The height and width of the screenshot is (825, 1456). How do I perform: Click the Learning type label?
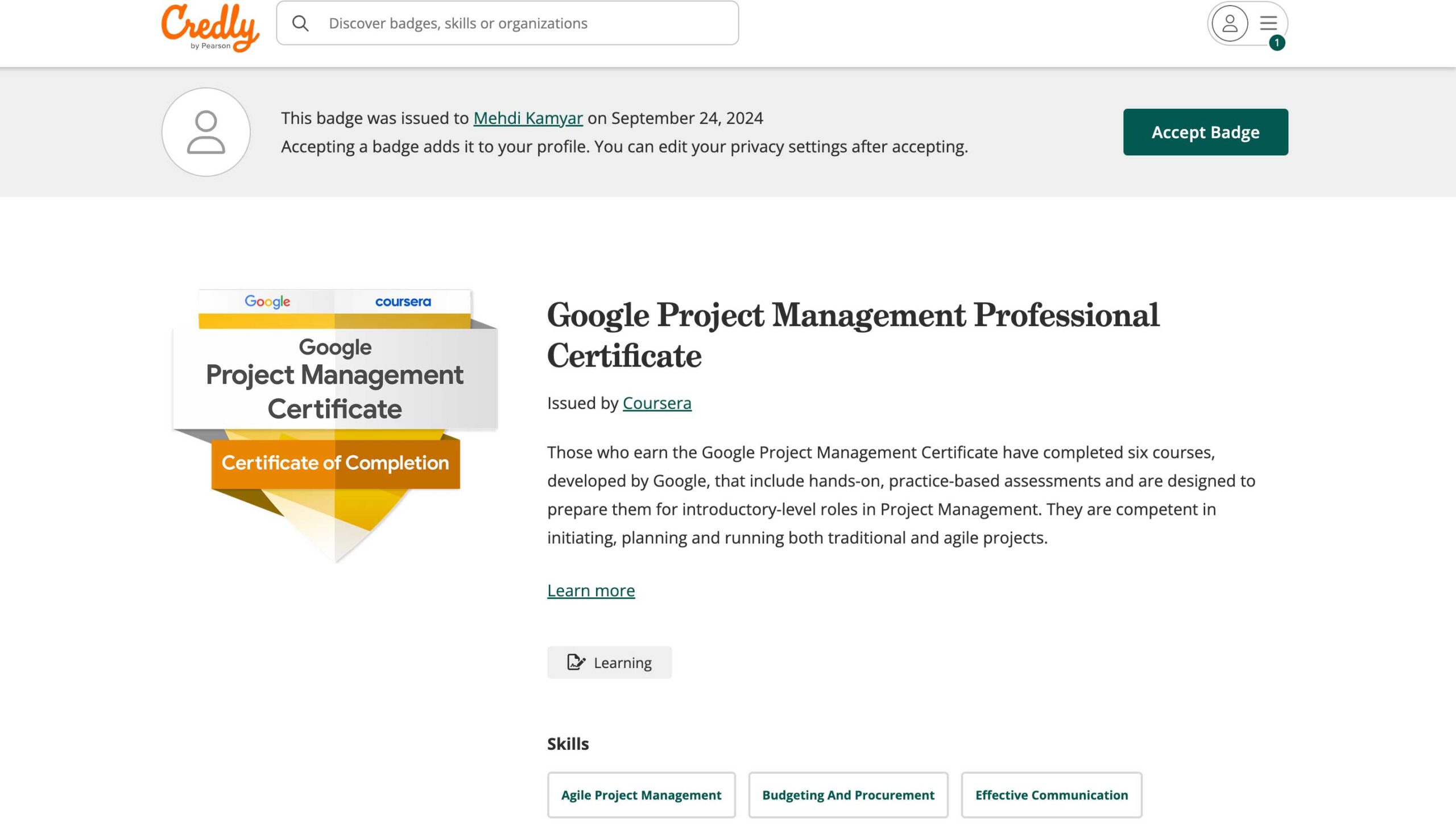(623, 662)
